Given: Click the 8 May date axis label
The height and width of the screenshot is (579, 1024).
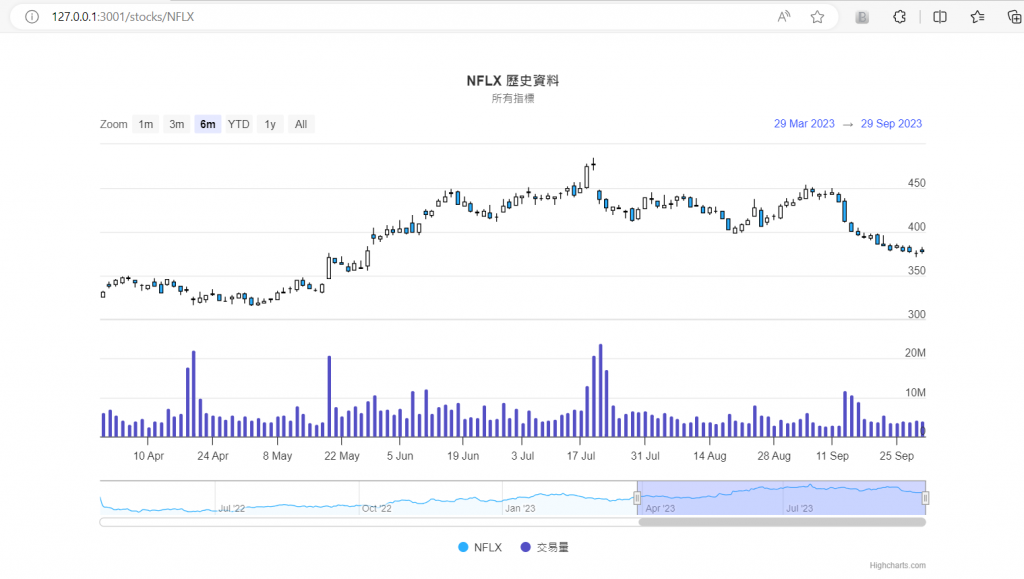Looking at the screenshot, I should point(278,456).
